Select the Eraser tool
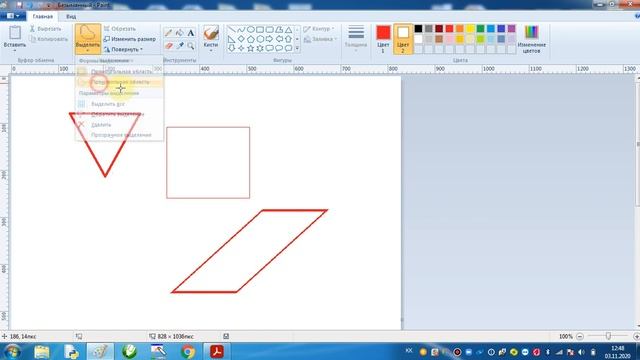This screenshot has height=360, width=640. pyautogui.click(x=168, y=45)
